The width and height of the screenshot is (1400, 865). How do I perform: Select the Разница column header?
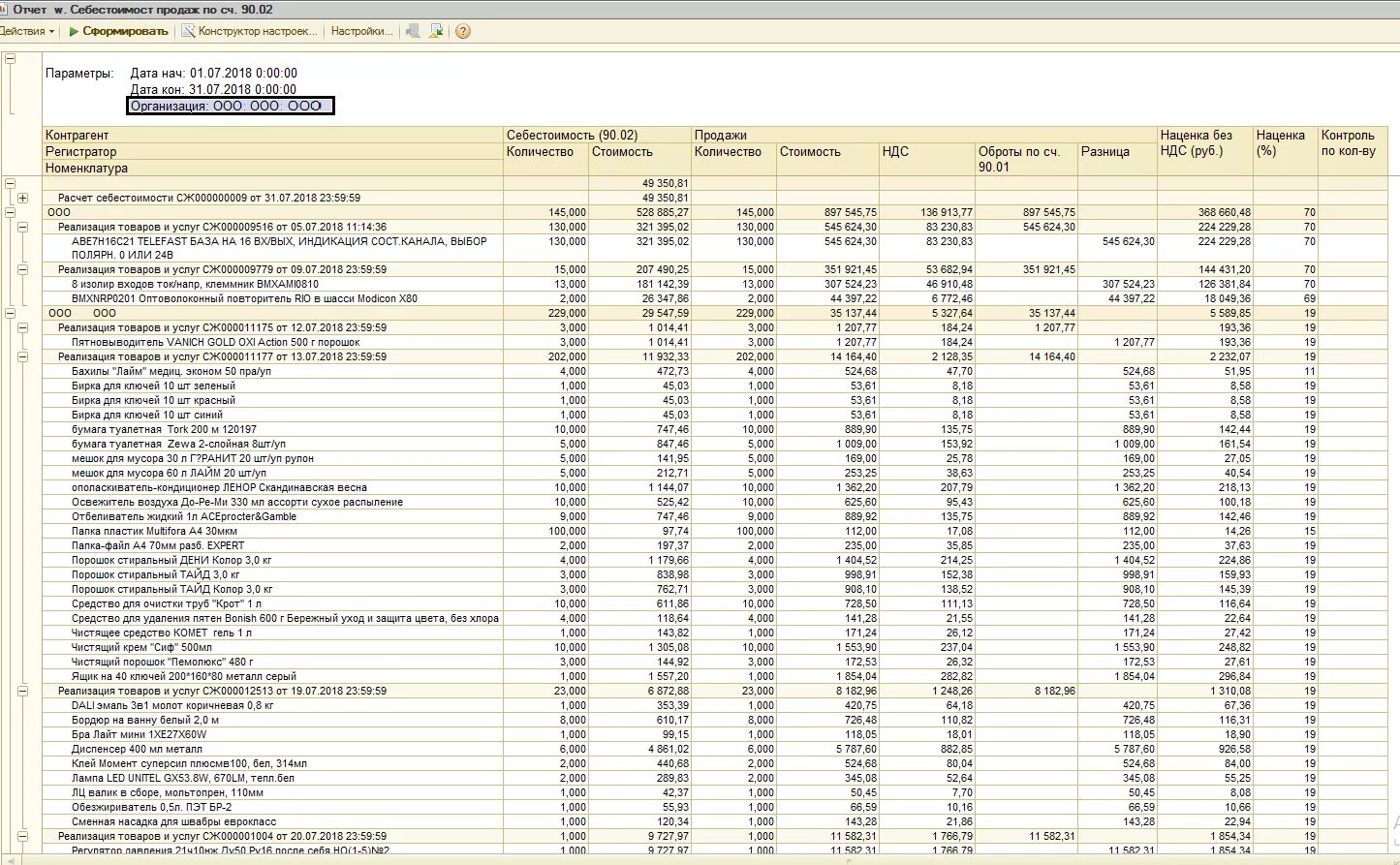click(1117, 160)
